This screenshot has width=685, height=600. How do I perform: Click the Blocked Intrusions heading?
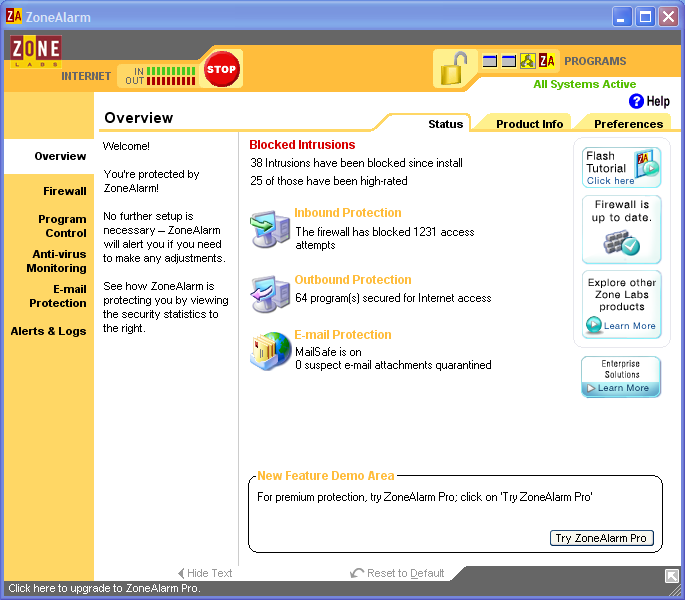[x=302, y=145]
